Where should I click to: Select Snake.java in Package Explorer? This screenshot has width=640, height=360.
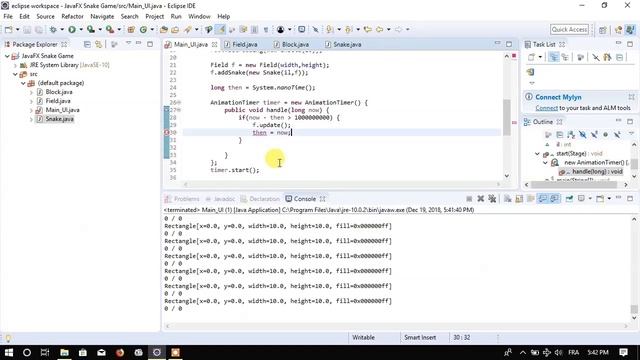pyautogui.click(x=60, y=119)
